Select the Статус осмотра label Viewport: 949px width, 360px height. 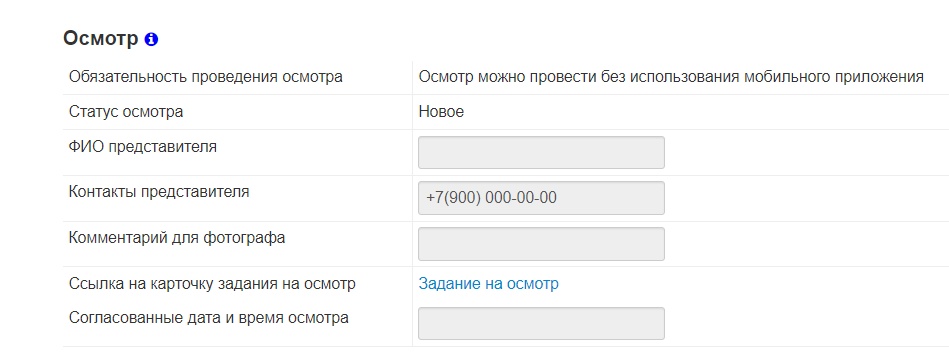point(126,112)
